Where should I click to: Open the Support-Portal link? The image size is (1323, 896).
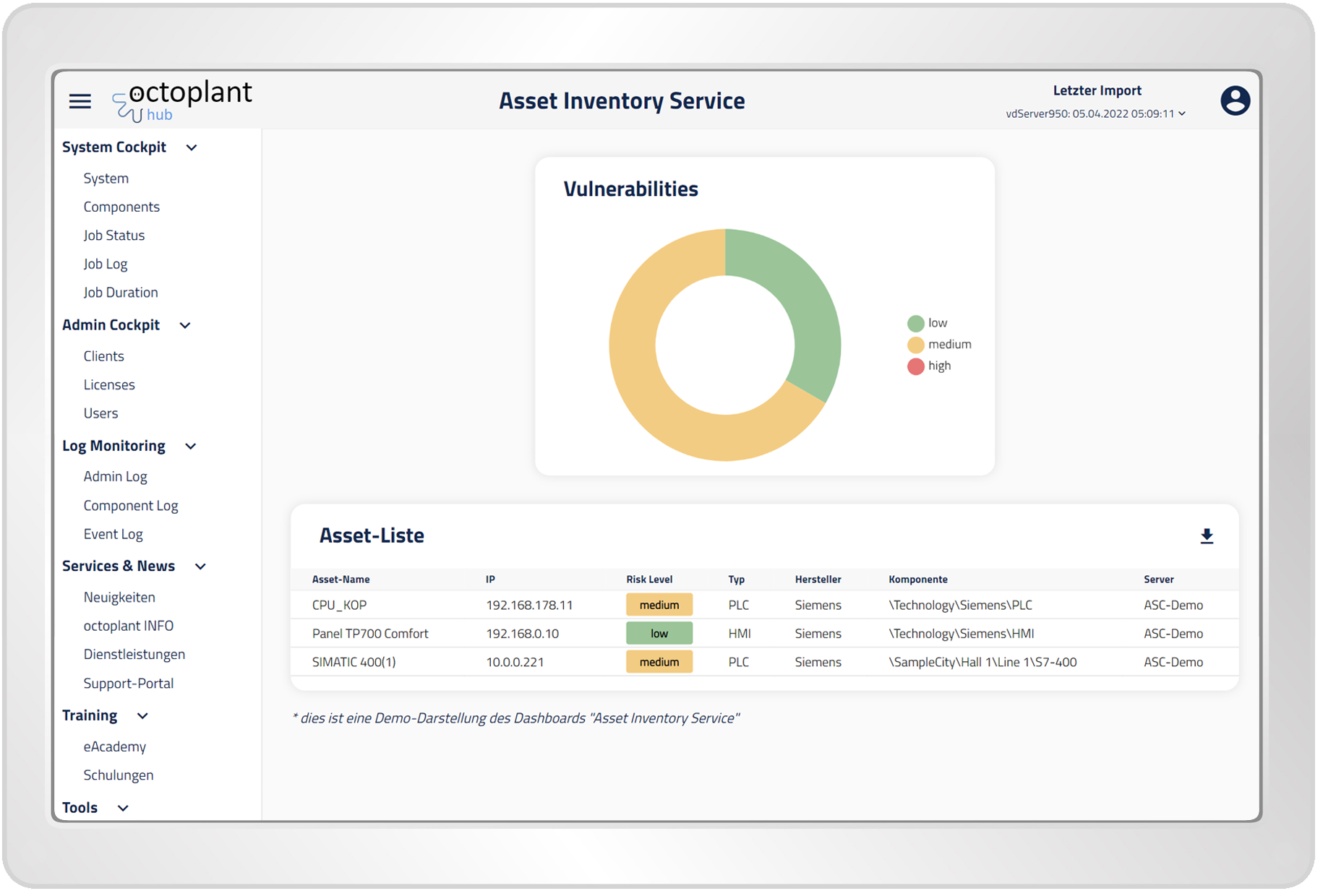pyautogui.click(x=128, y=684)
